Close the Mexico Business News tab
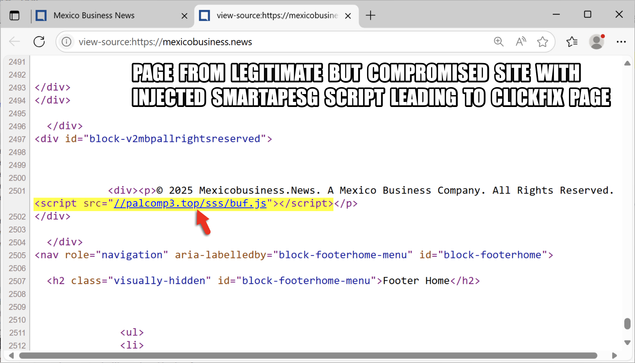Screen dimensions: 635x363 coord(184,16)
